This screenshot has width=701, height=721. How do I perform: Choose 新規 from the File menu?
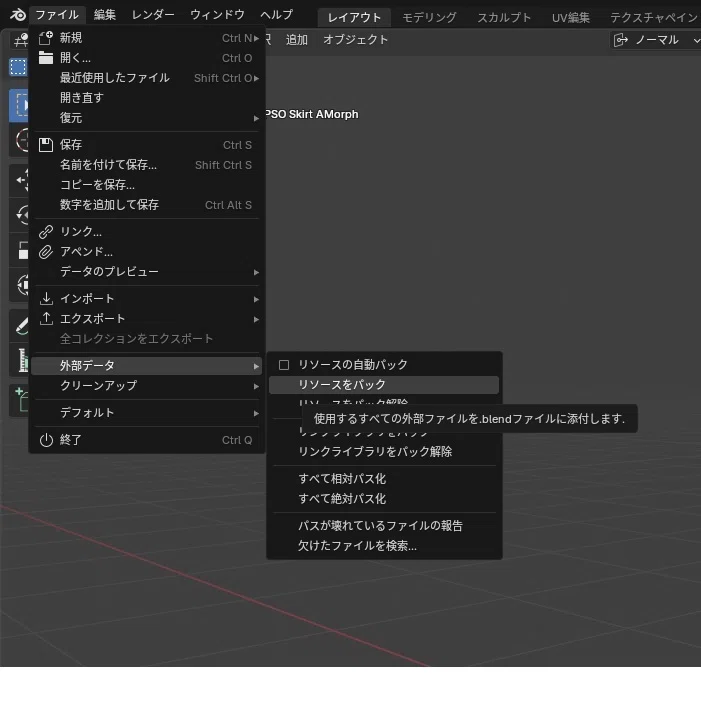click(x=147, y=38)
